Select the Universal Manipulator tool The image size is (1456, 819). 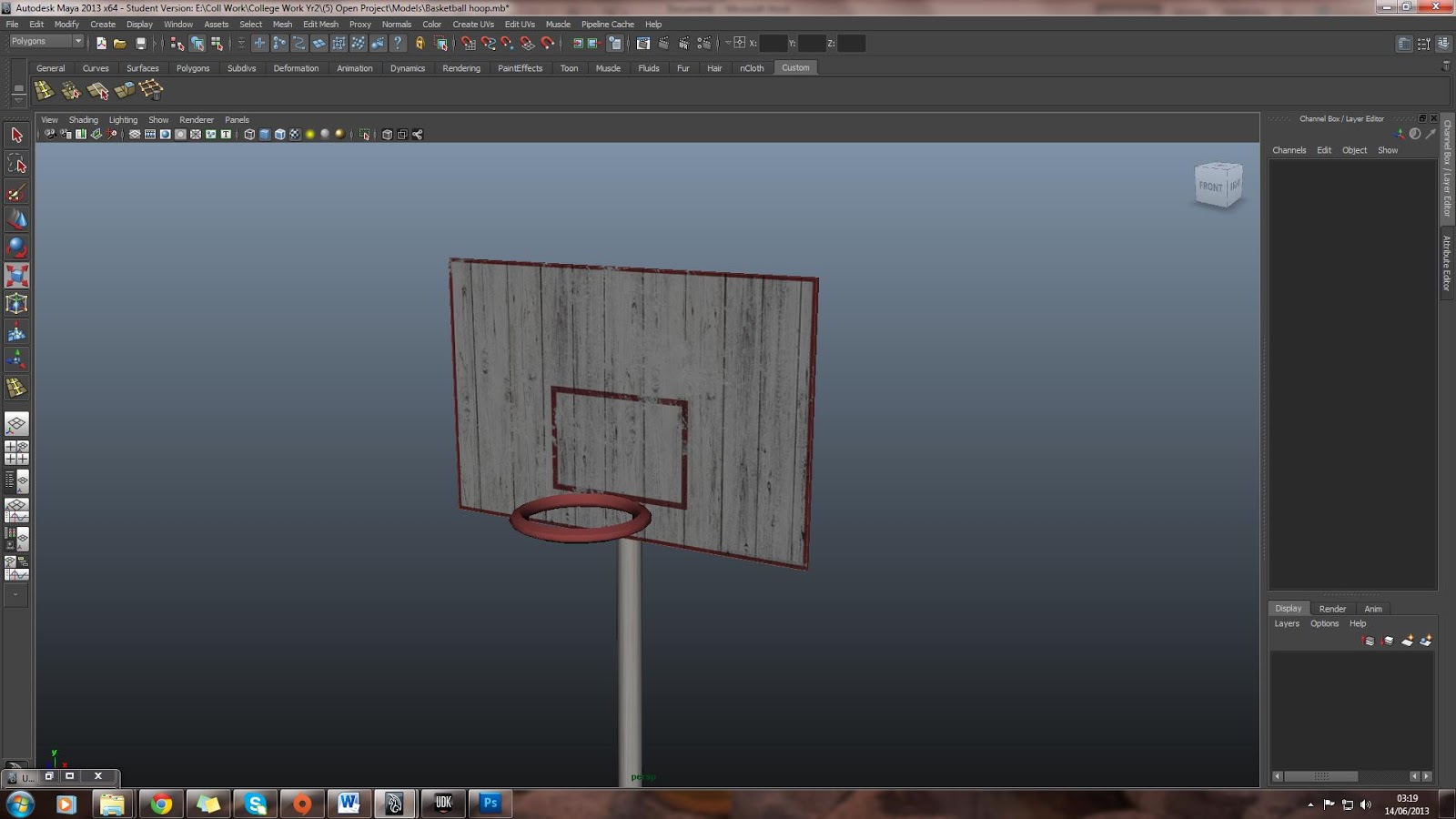(16, 304)
